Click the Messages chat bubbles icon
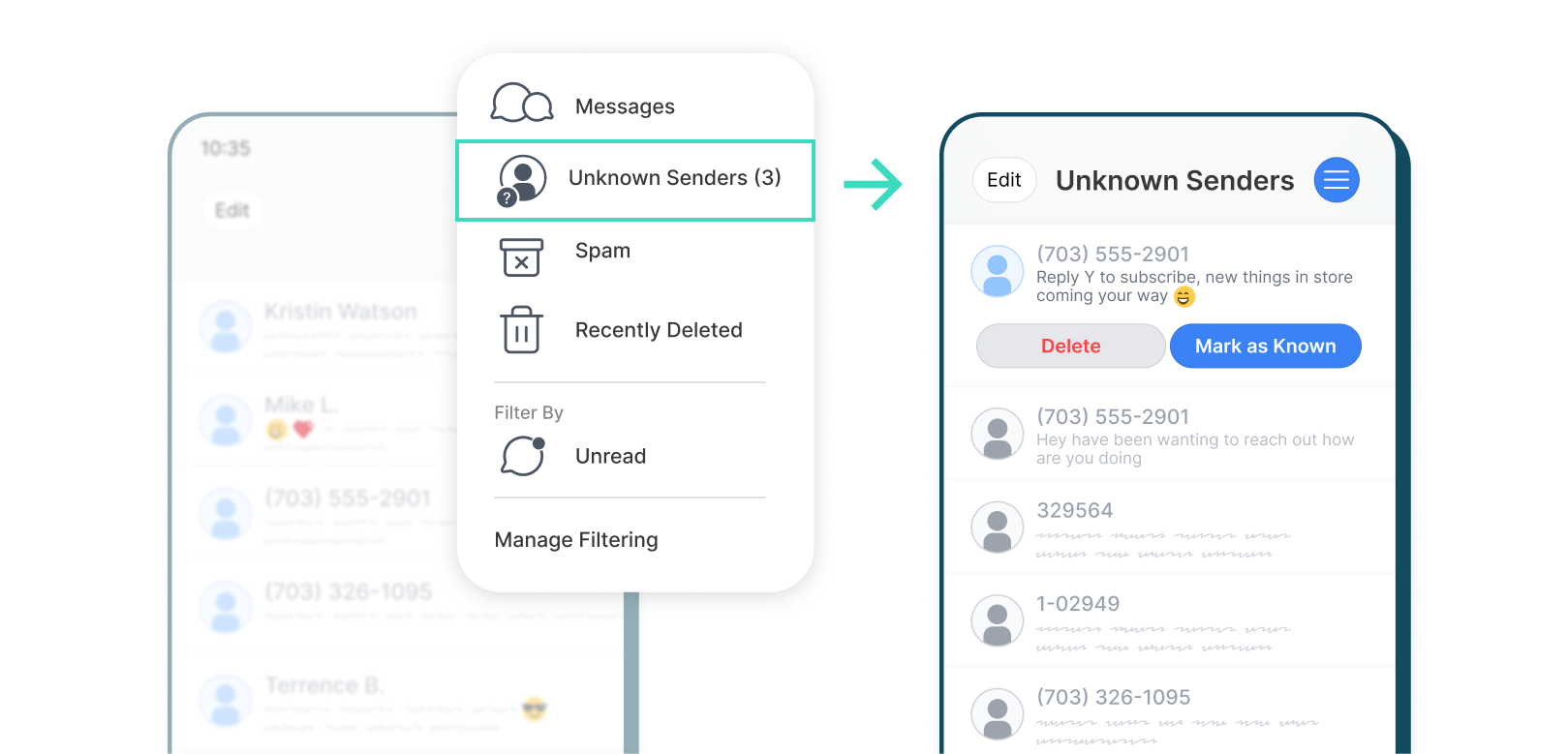 (522, 104)
